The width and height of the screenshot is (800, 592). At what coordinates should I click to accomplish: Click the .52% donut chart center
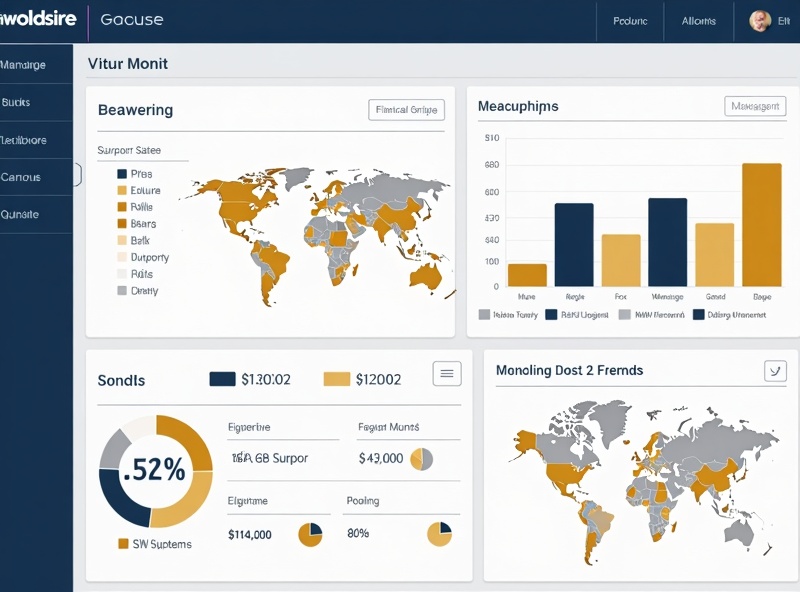coord(155,470)
